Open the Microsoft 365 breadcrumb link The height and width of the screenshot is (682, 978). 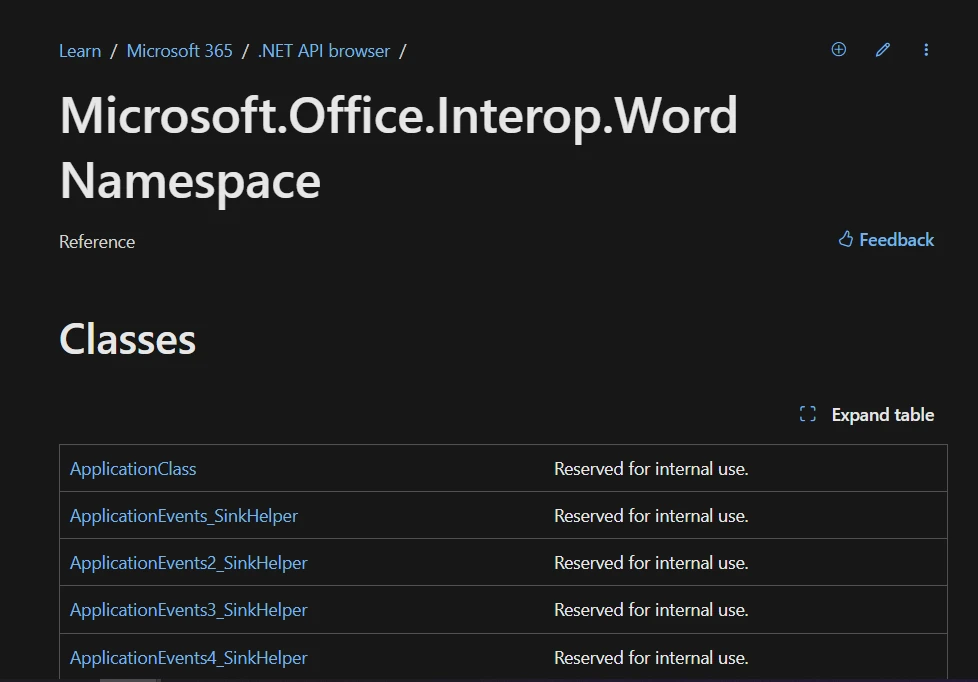coord(179,51)
